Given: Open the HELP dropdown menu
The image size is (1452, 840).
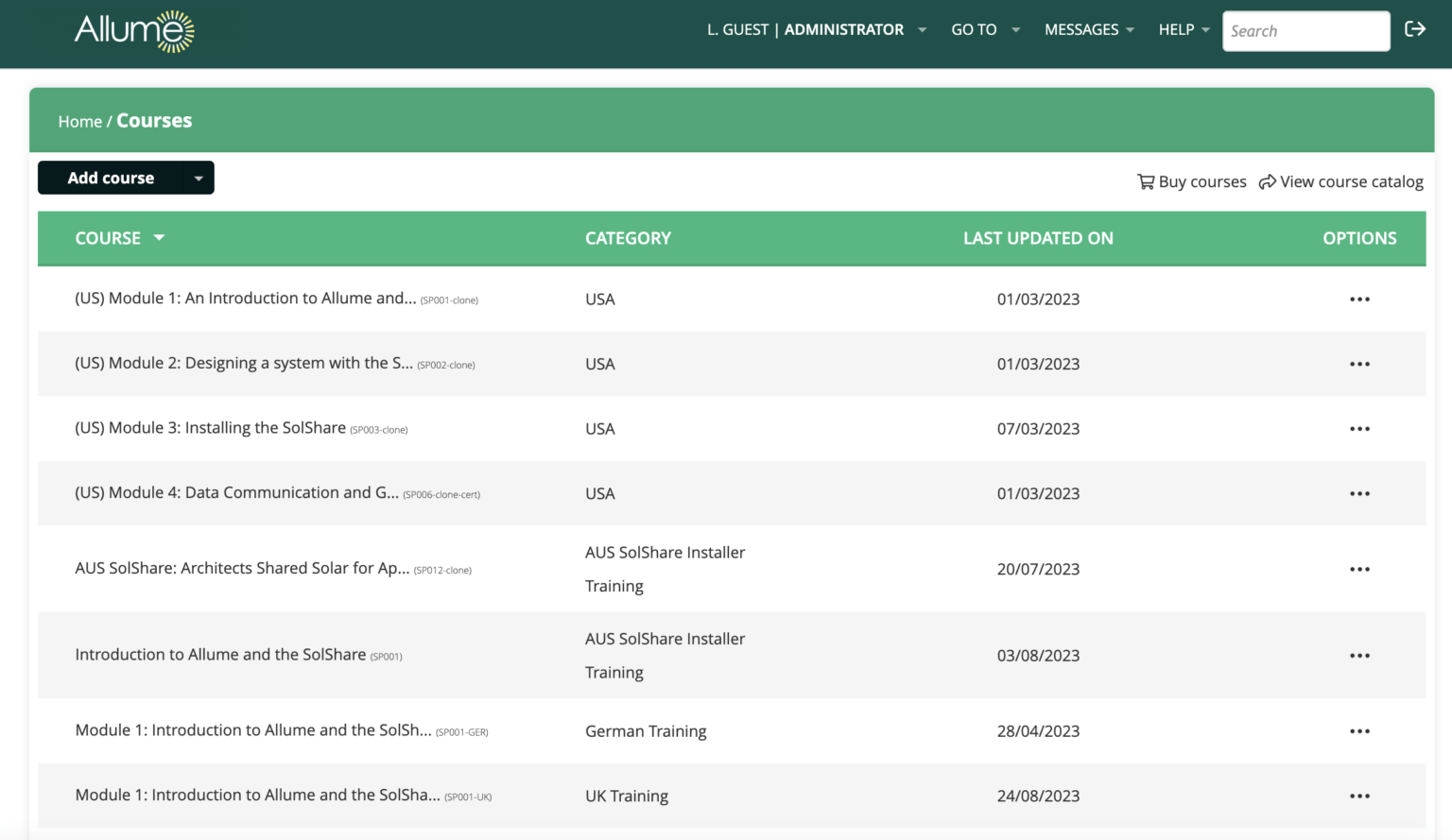Looking at the screenshot, I should (x=1184, y=29).
